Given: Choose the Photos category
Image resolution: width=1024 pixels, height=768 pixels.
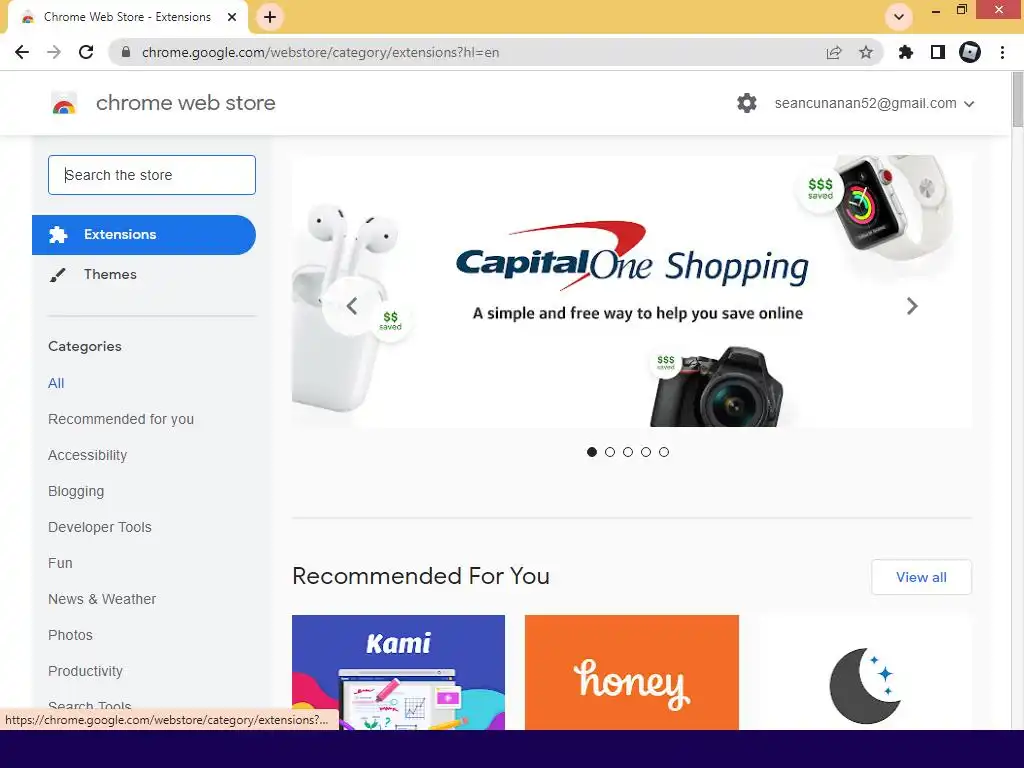Looking at the screenshot, I should [71, 635].
